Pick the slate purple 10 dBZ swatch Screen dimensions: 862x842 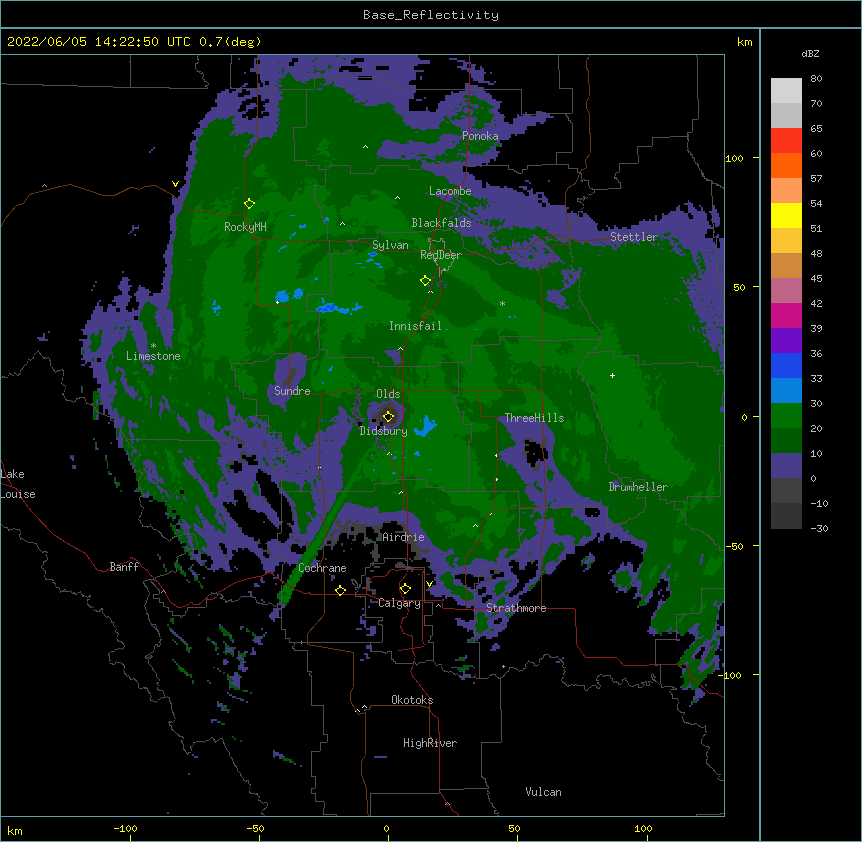786,466
